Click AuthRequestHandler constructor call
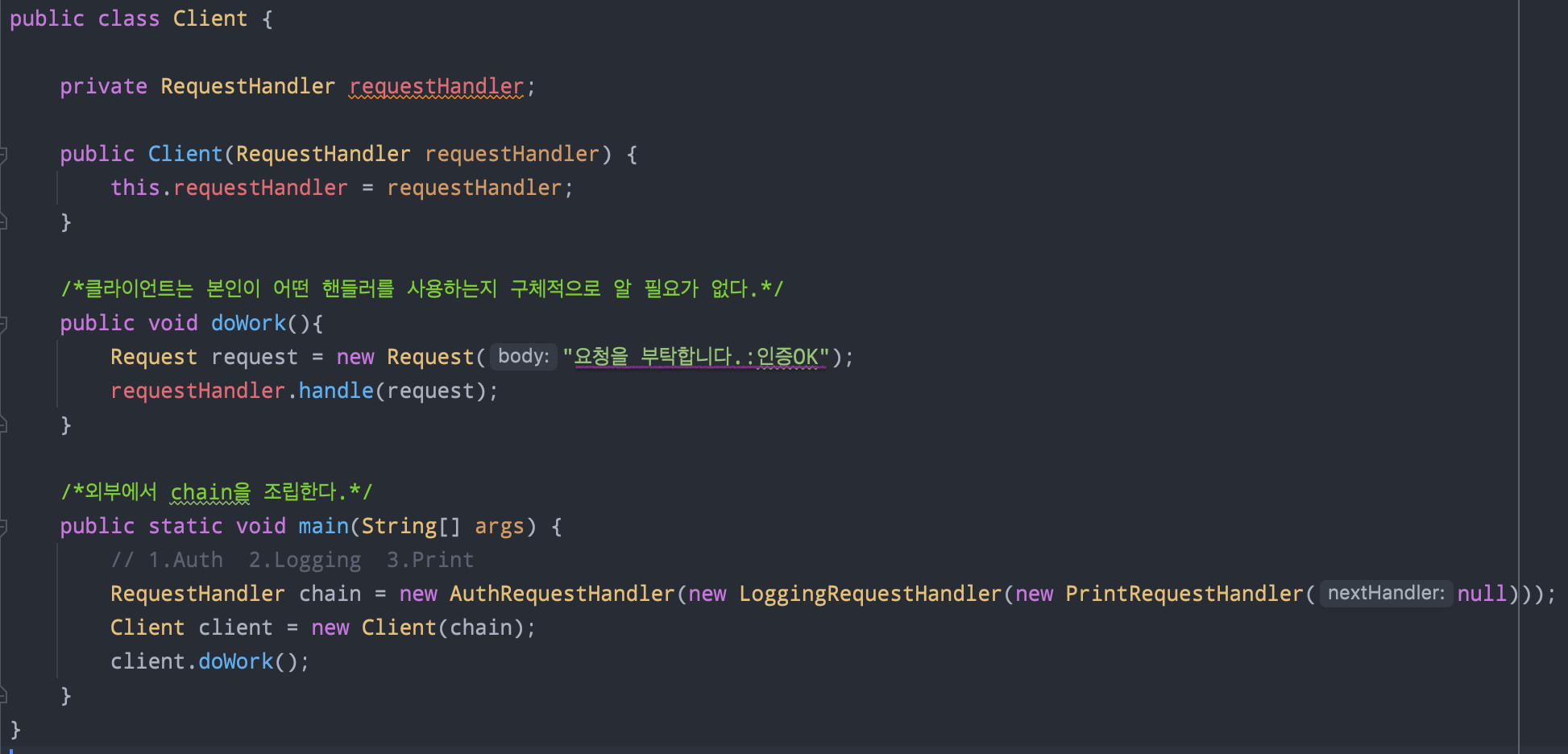This screenshot has height=754, width=1568. pos(562,594)
